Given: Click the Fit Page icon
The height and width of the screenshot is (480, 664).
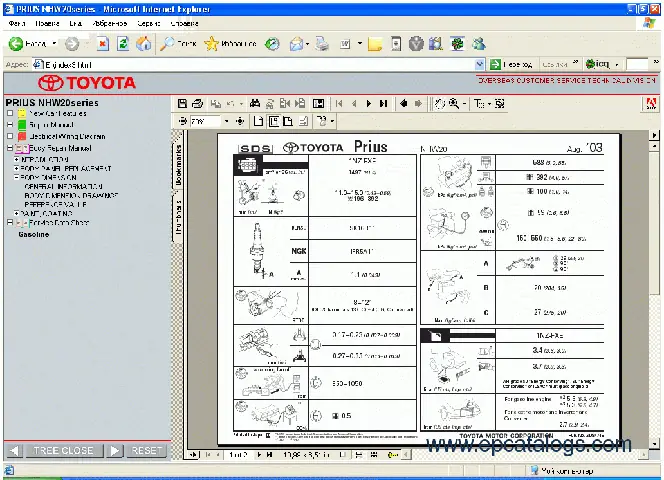Looking at the screenshot, I should pos(274,122).
